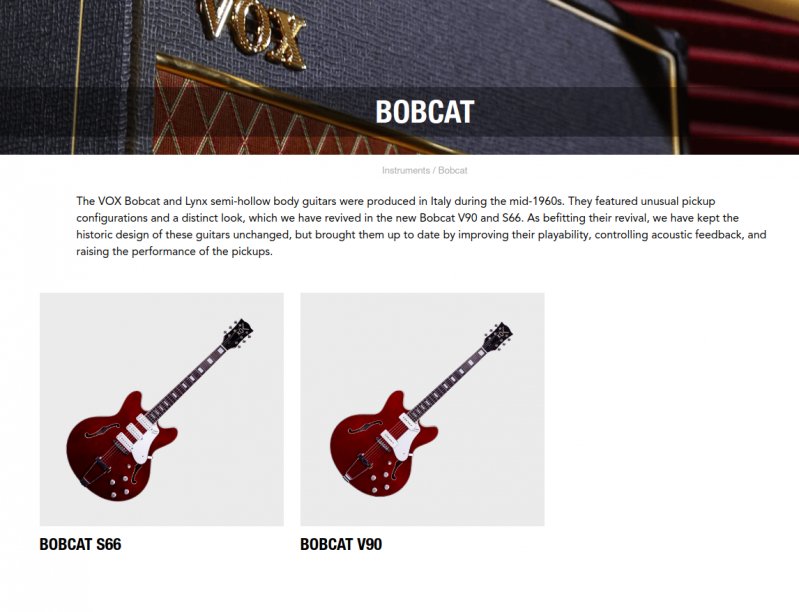Click the V90 guitar headstock
The height and width of the screenshot is (612, 799).
498,336
